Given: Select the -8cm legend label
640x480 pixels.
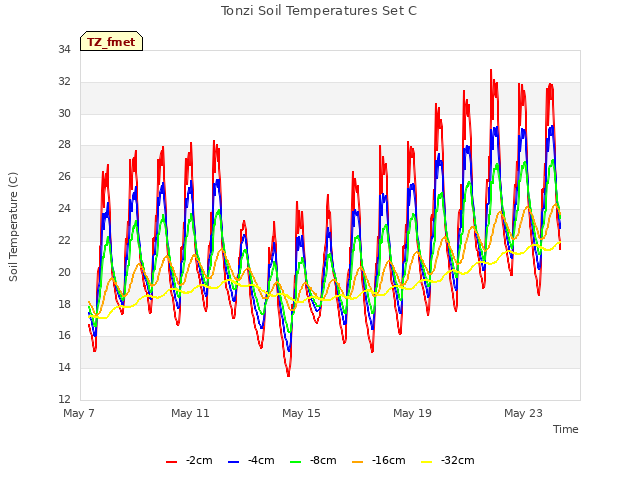Looking at the screenshot, I should [323, 461].
